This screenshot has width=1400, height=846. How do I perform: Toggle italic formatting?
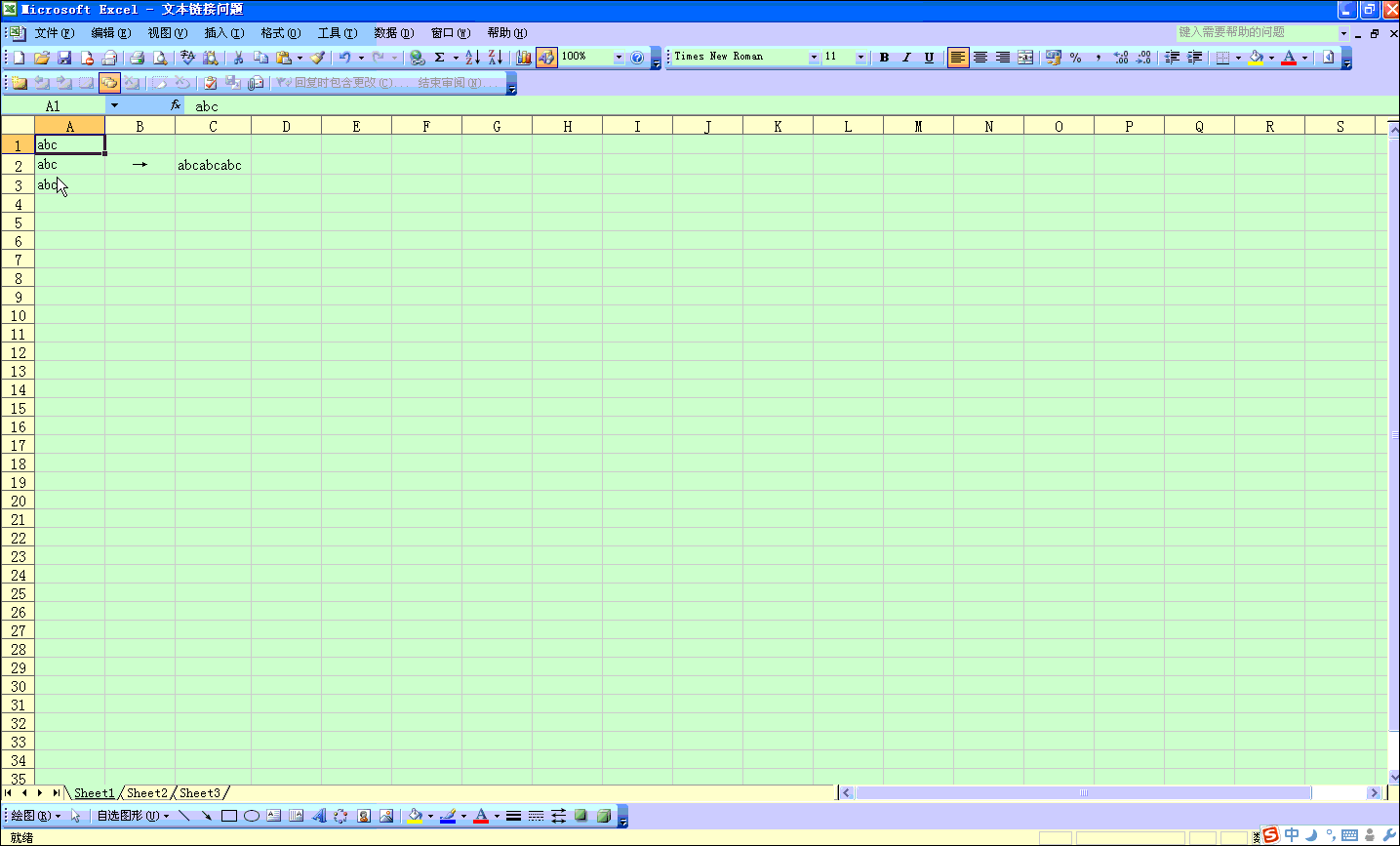point(906,58)
